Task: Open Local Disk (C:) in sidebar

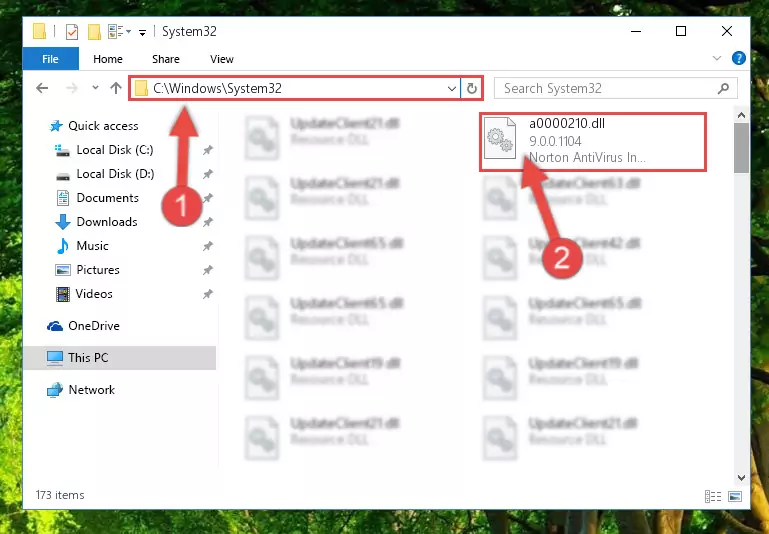Action: pyautogui.click(x=104, y=150)
